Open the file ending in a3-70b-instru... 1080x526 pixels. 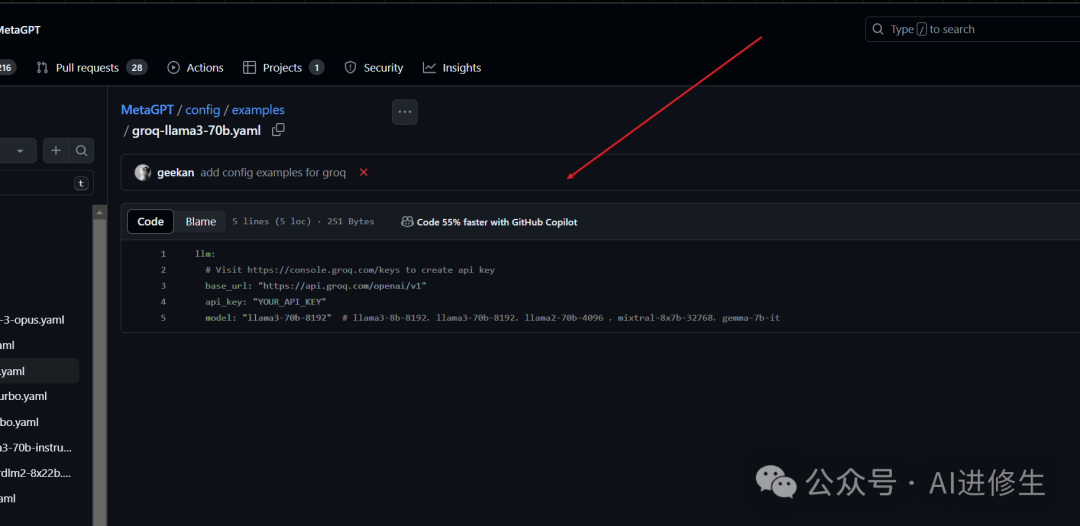[x=37, y=448]
